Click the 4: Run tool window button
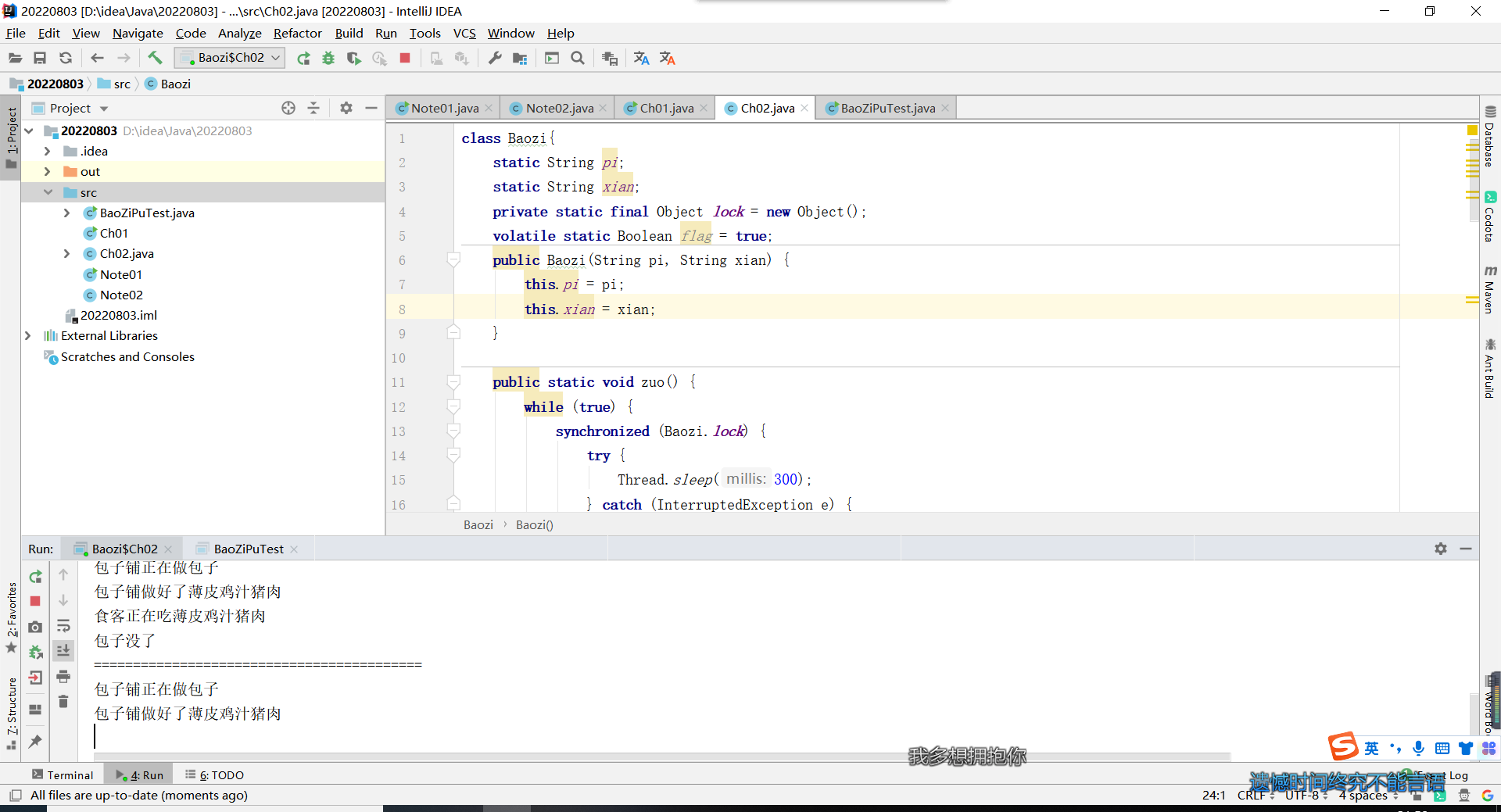 139,774
